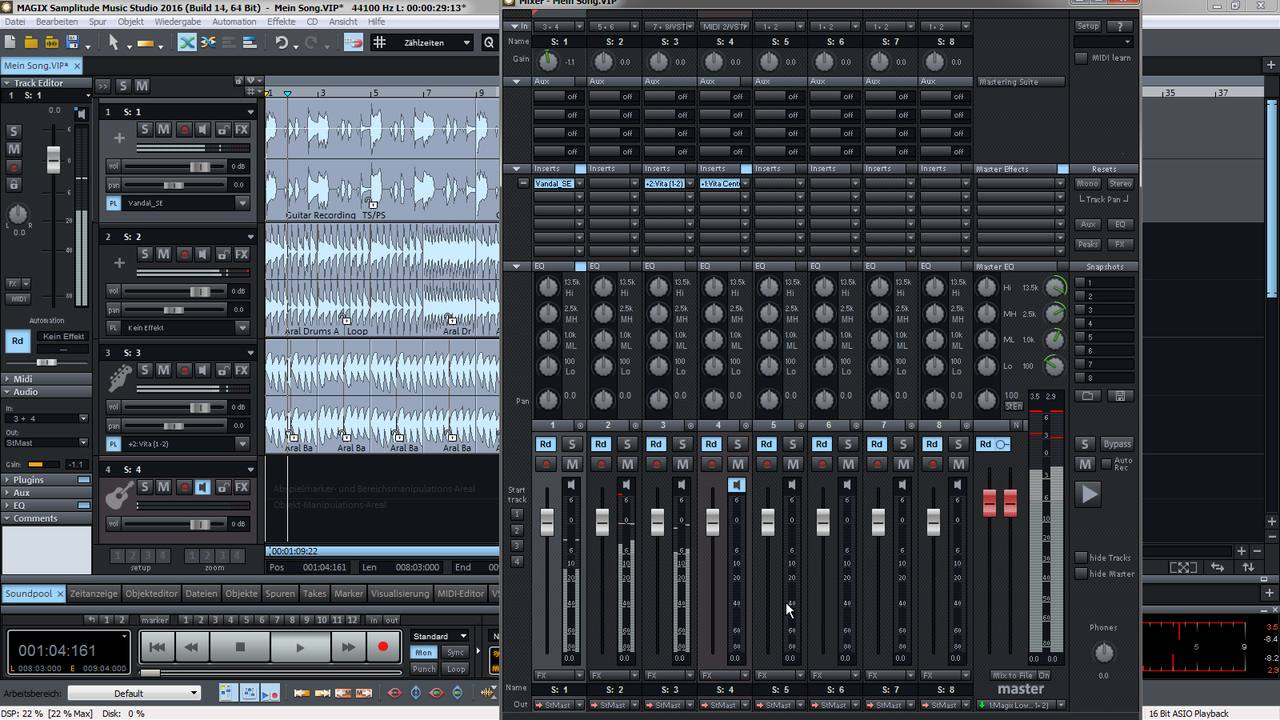Switch to the MIDI-Editor tab
Image resolution: width=1280 pixels, height=720 pixels.
(x=460, y=593)
